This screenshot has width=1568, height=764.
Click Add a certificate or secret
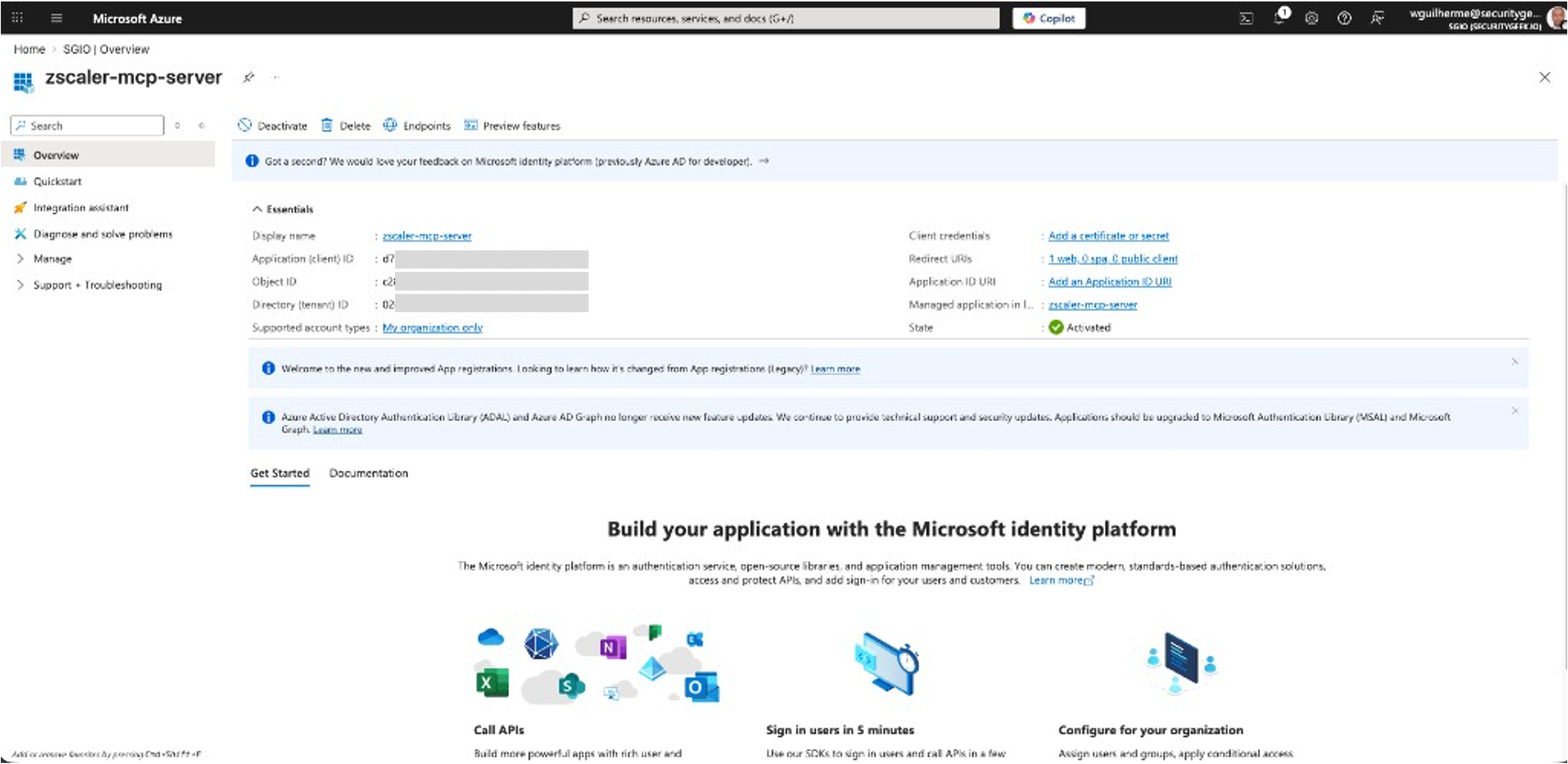(x=1109, y=235)
